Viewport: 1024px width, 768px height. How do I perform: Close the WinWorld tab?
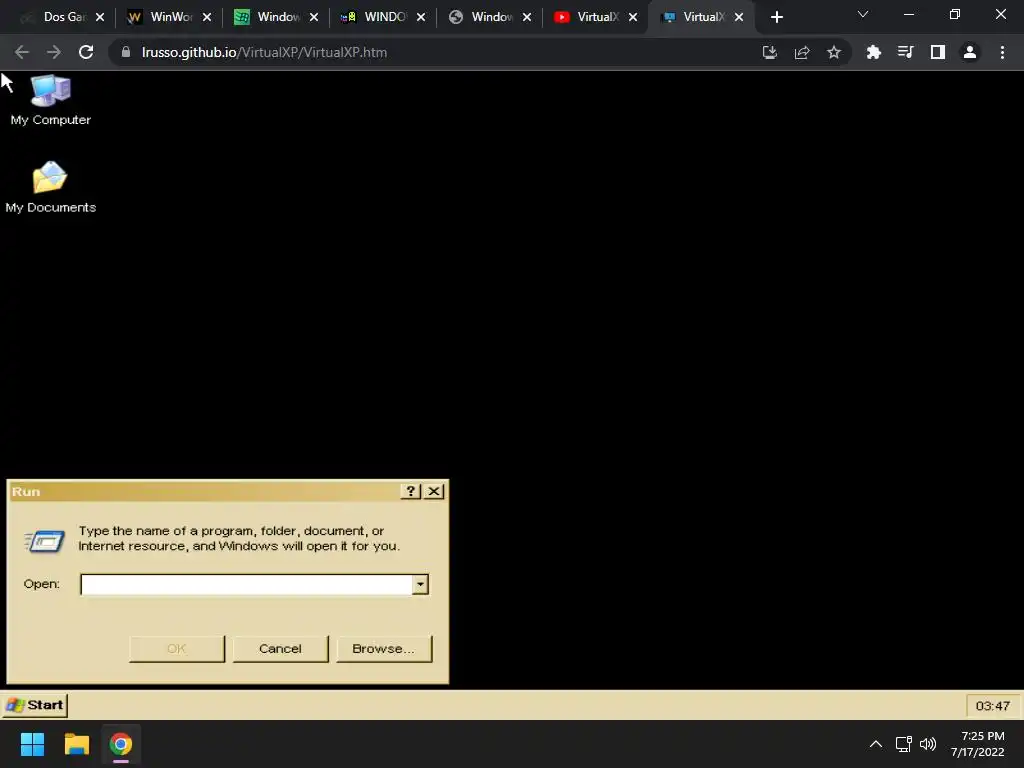(207, 17)
